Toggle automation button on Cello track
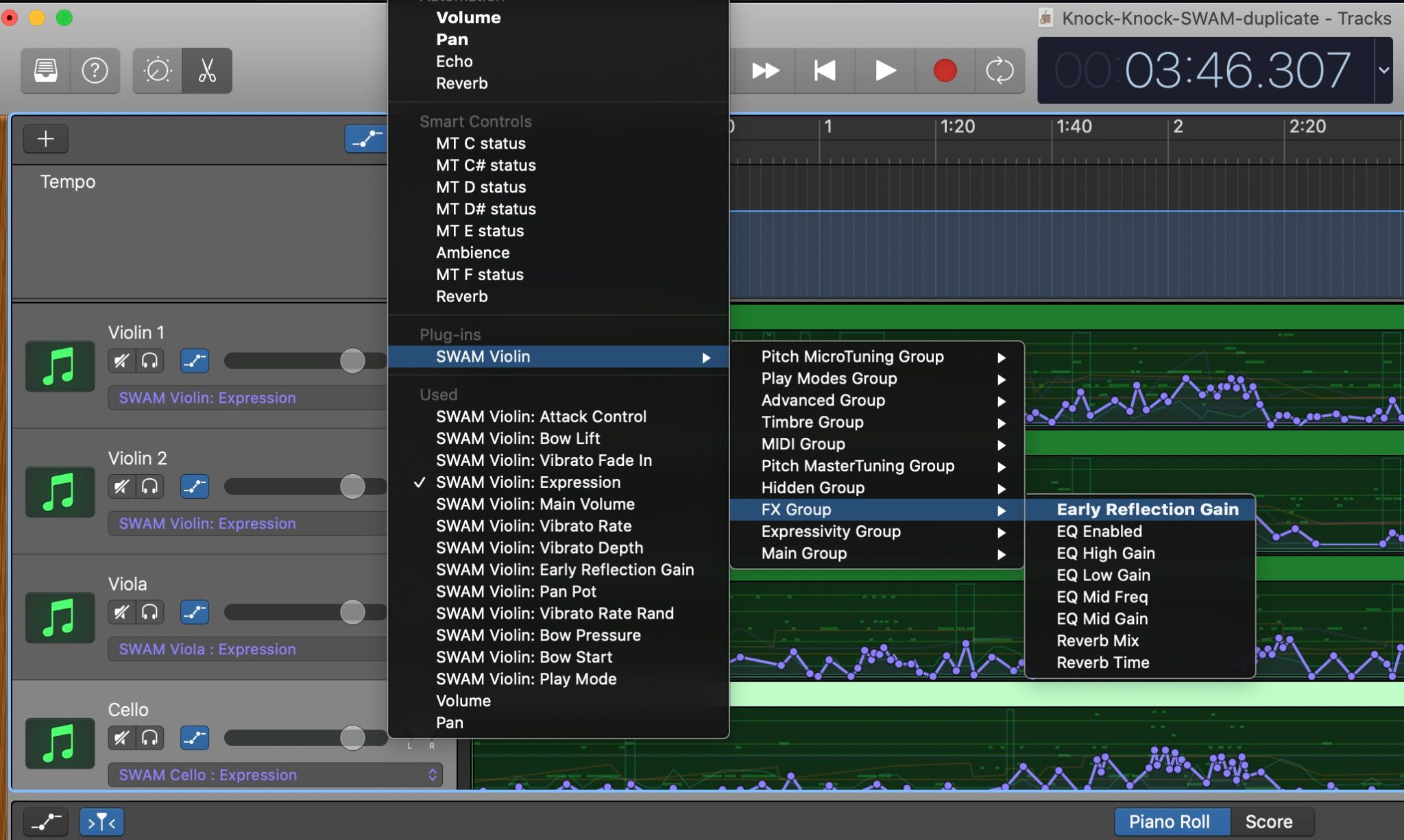The width and height of the screenshot is (1404, 840). [x=195, y=738]
